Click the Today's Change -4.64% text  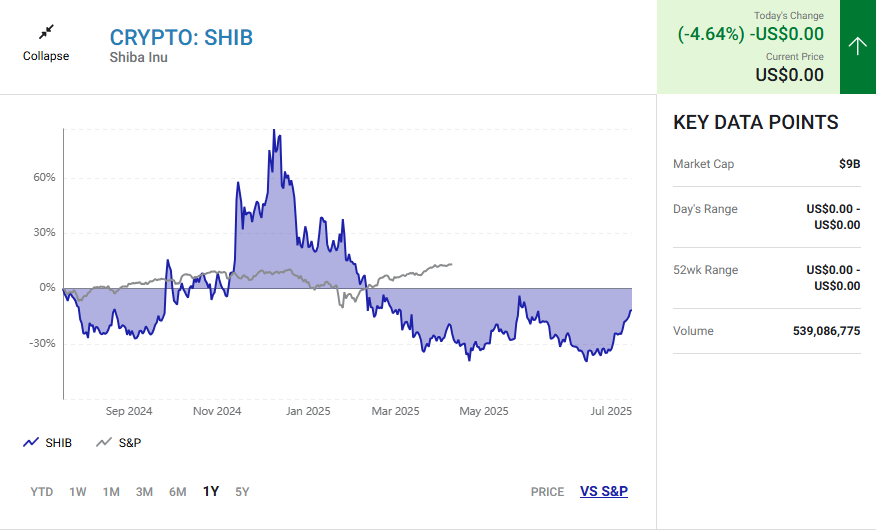pyautogui.click(x=750, y=34)
